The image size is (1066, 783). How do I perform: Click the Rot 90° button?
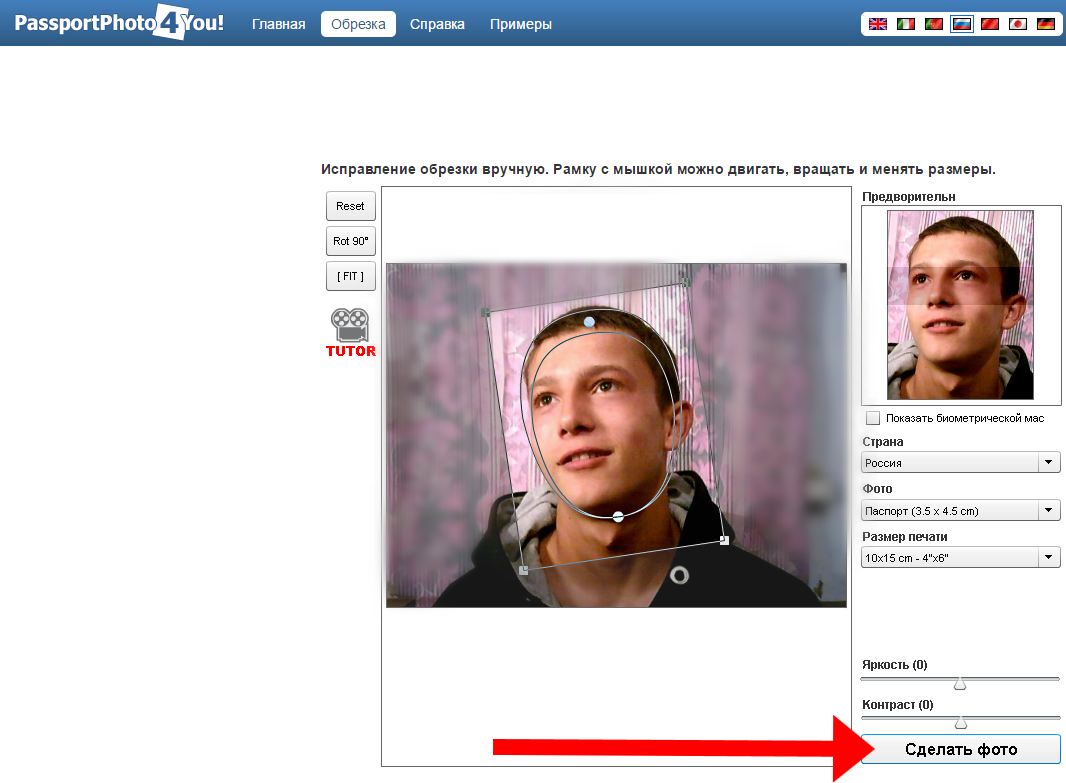pos(350,241)
